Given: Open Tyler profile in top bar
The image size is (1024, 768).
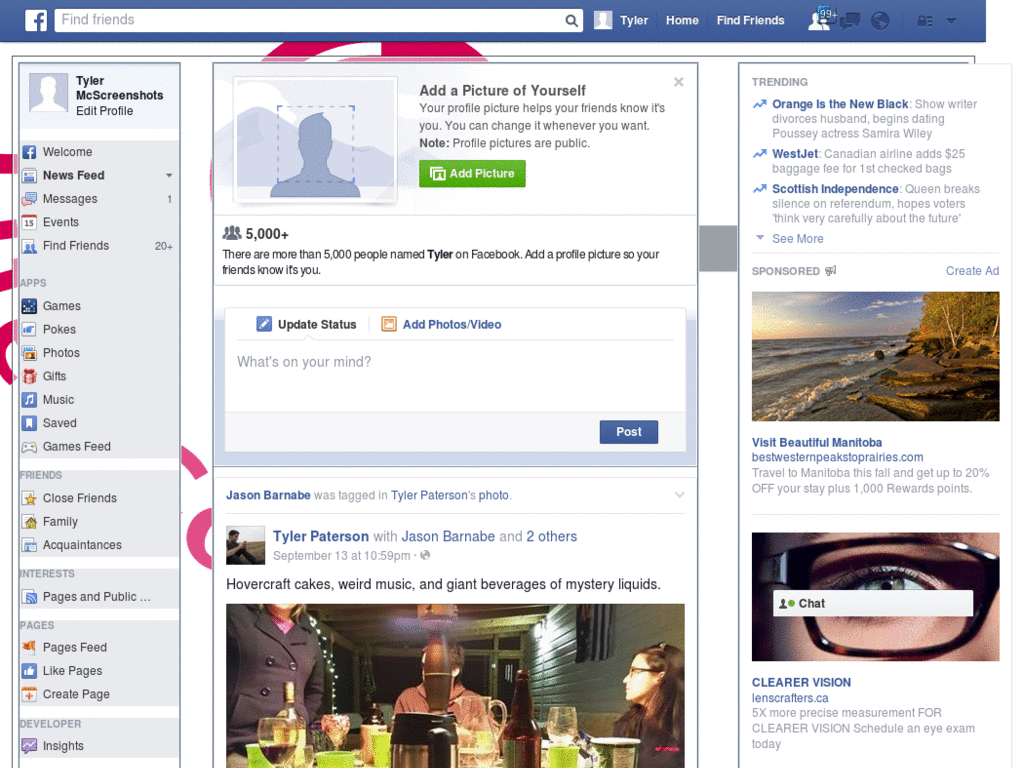Looking at the screenshot, I should (x=621, y=21).
